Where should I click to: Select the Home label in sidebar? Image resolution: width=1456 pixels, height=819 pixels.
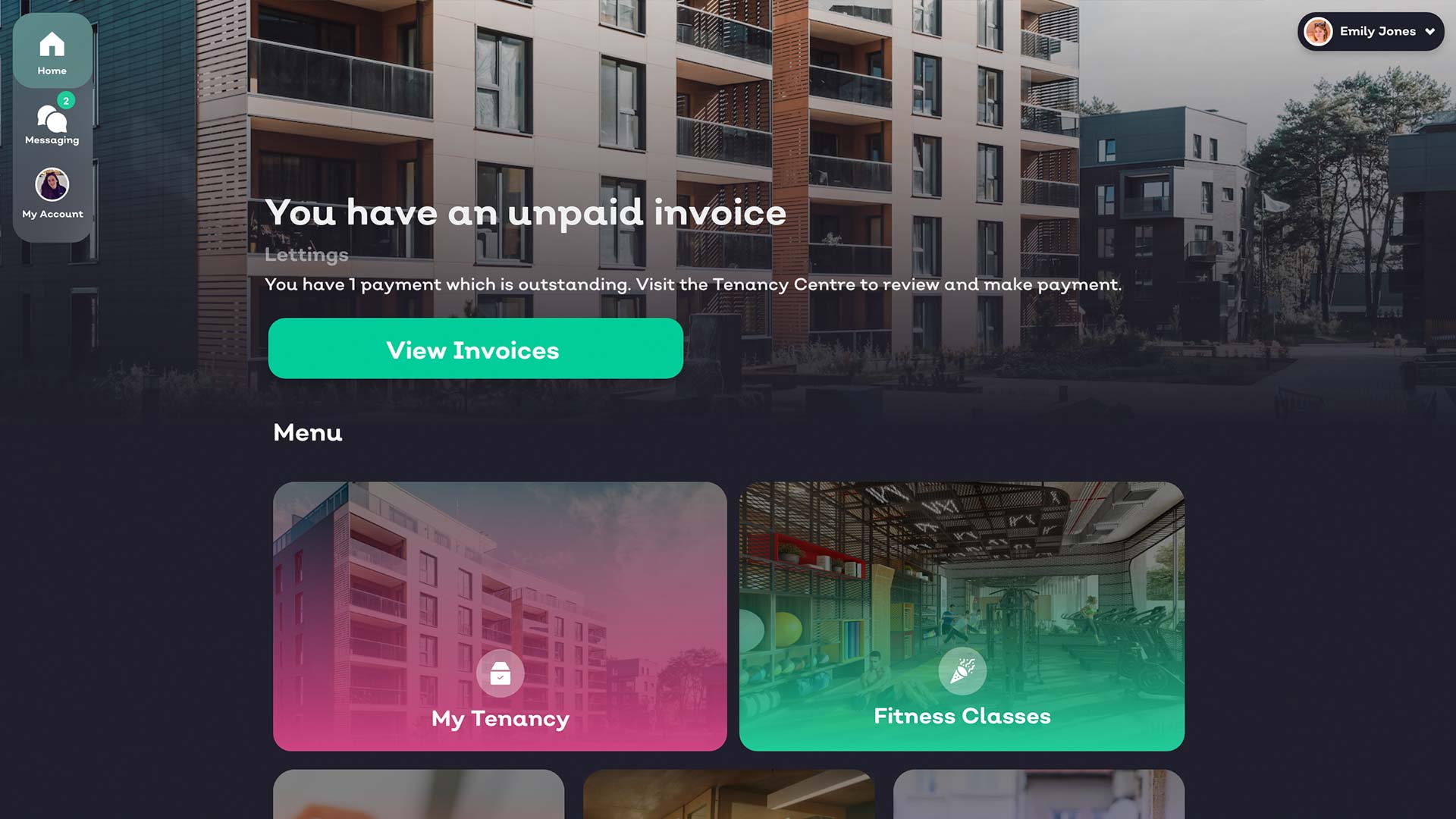click(x=52, y=71)
